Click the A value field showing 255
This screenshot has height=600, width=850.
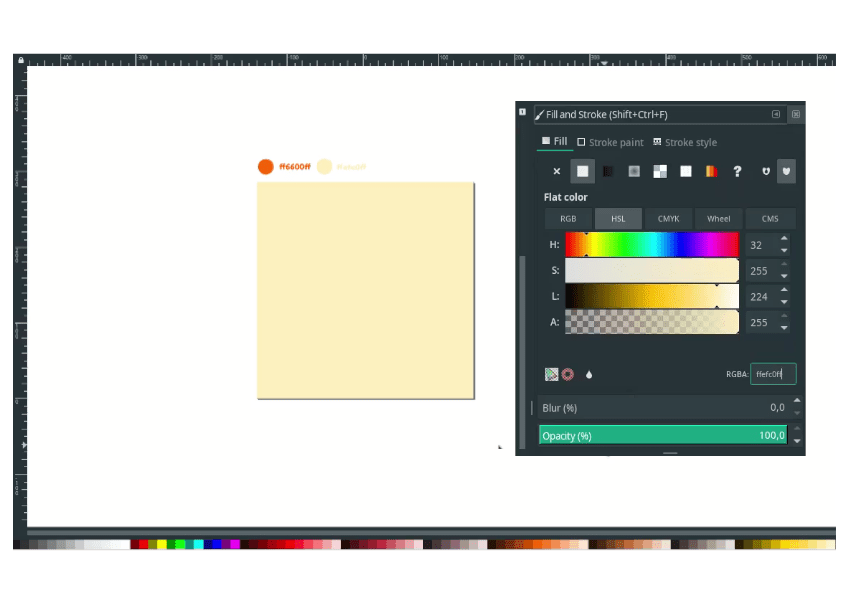click(x=762, y=322)
